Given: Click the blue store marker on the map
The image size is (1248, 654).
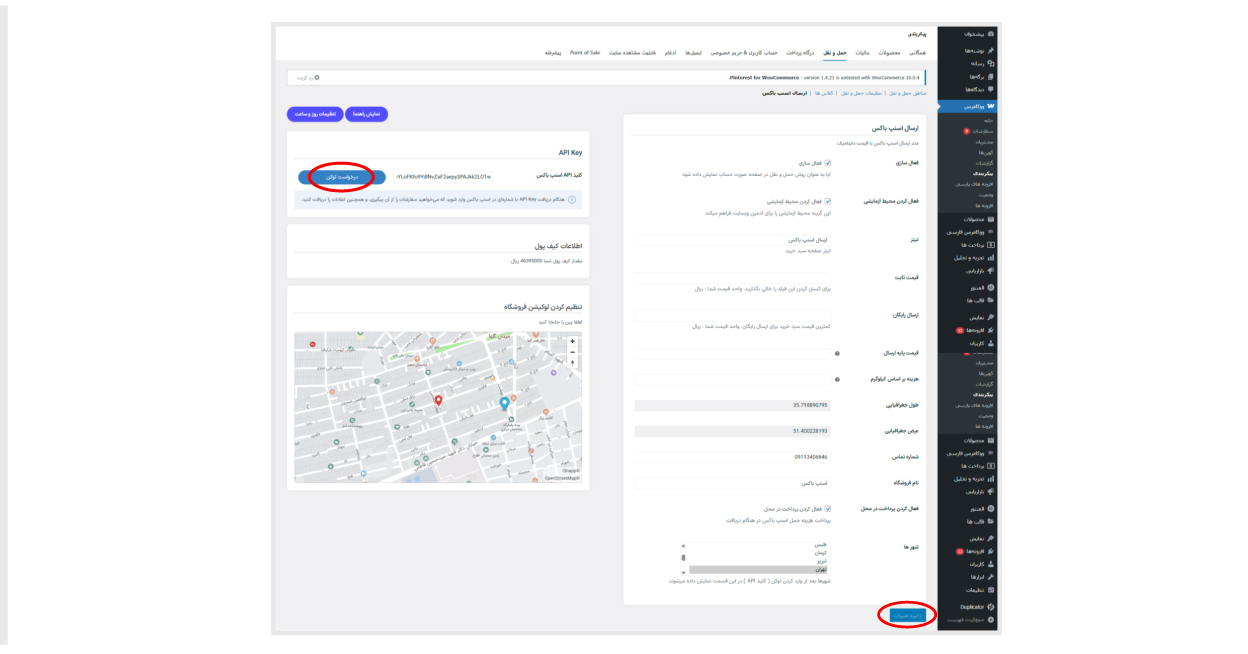Looking at the screenshot, I should pos(504,404).
